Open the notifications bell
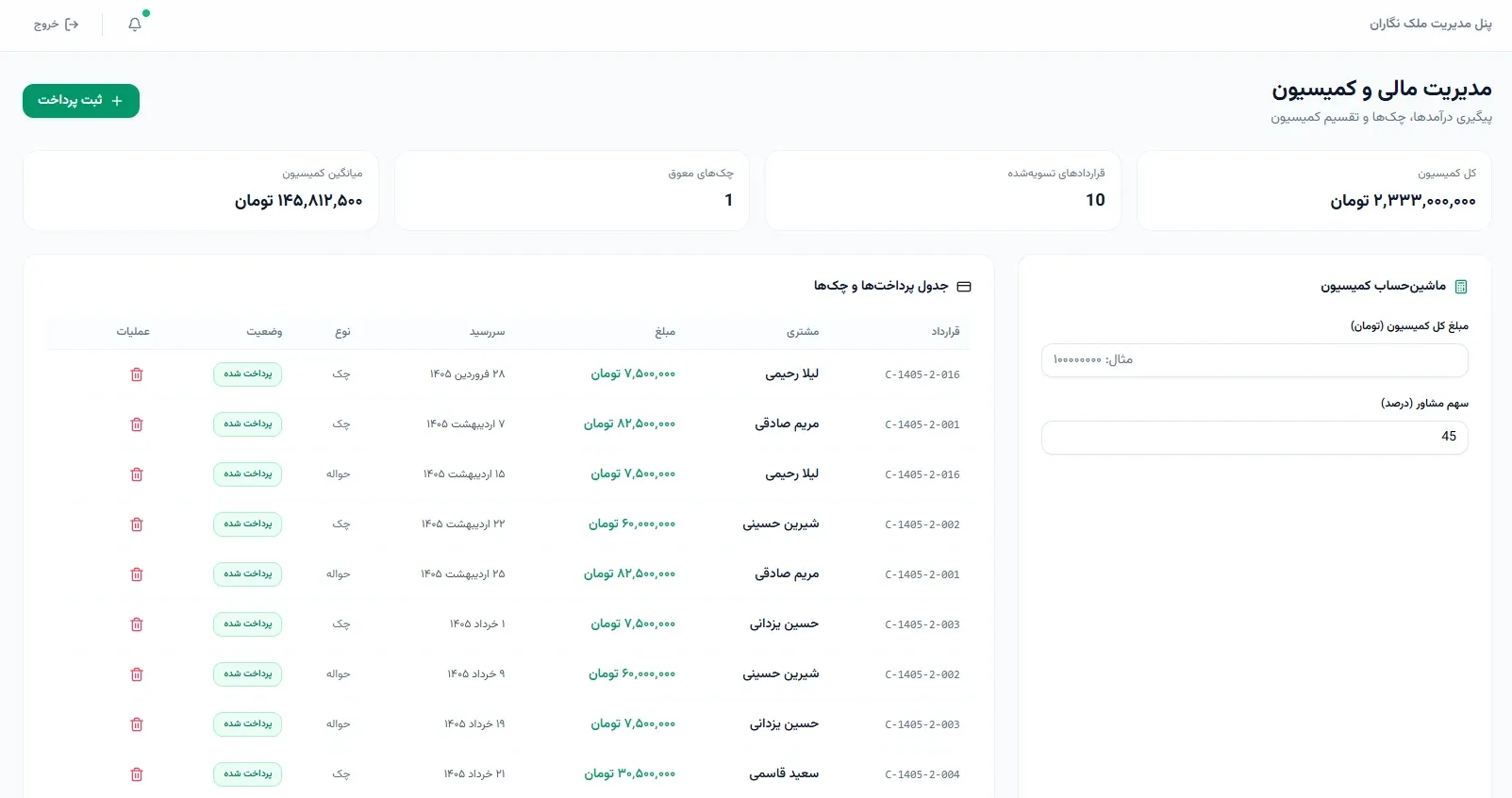 (135, 25)
